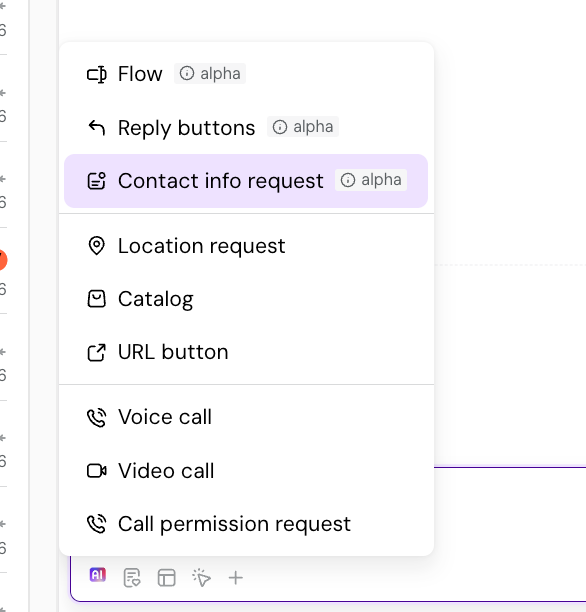The width and height of the screenshot is (586, 612).
Task: Click the alpha info badge beside Reply buttons
Action: tap(303, 127)
